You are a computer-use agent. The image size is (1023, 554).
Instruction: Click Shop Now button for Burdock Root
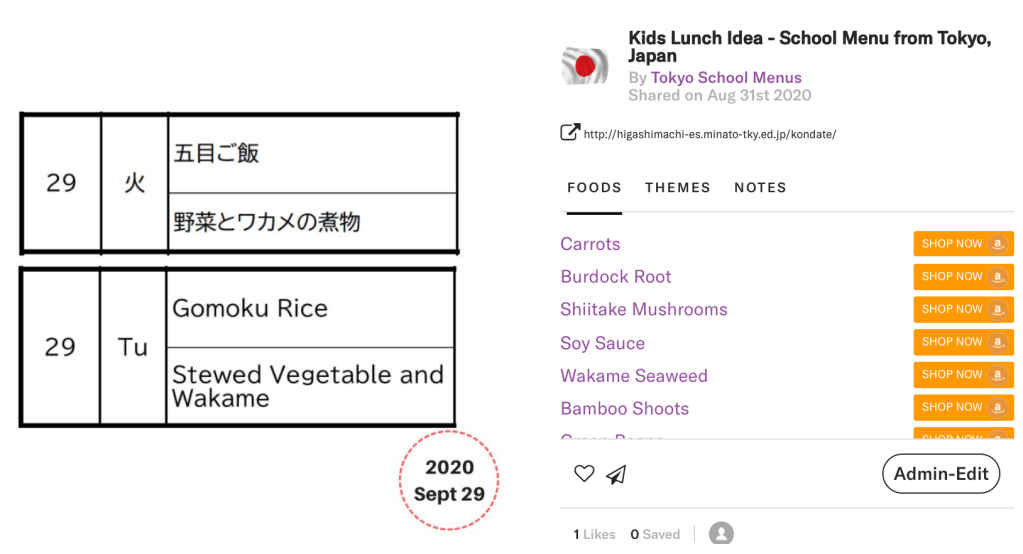pos(963,277)
